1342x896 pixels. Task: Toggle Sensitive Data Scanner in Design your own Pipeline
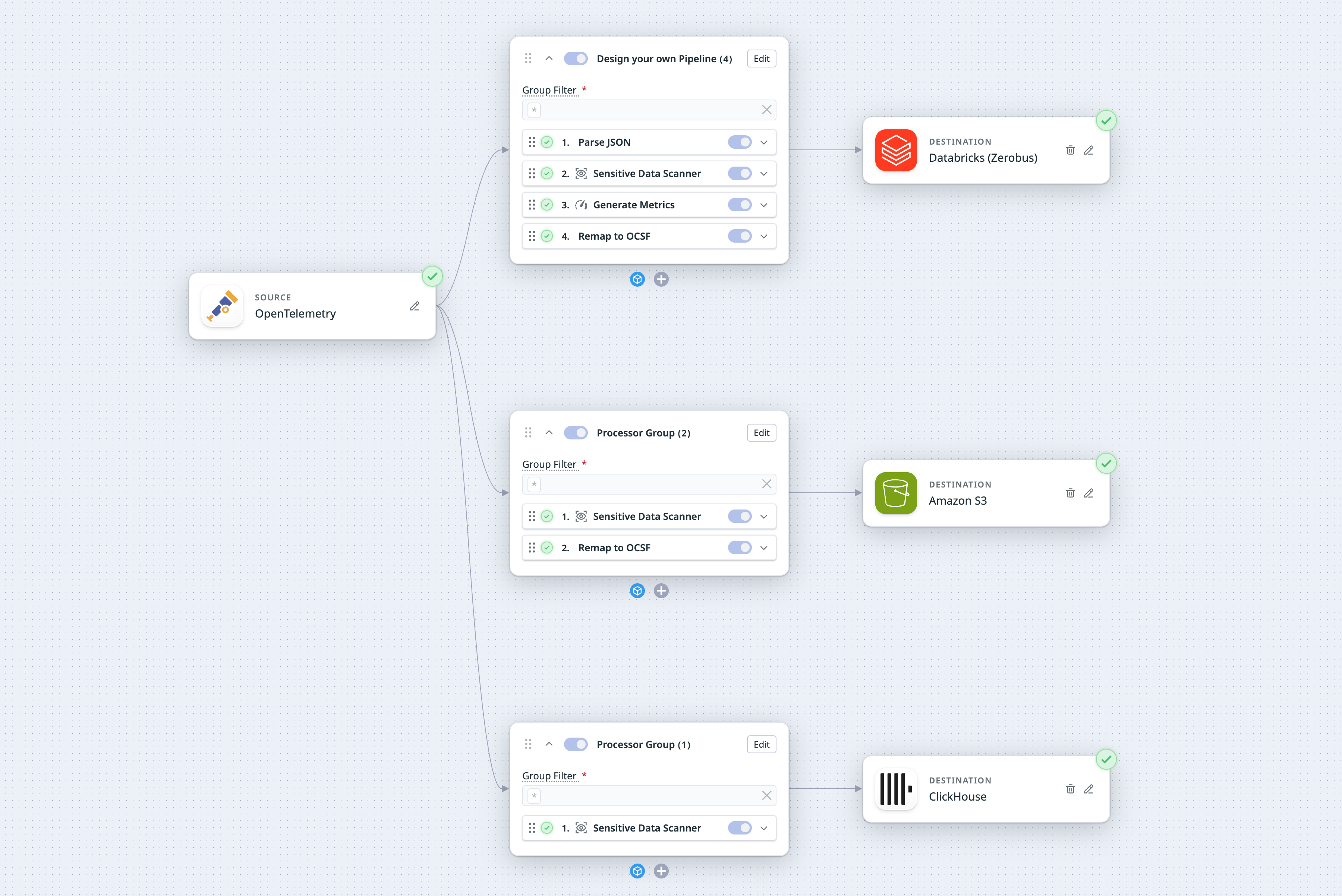click(740, 173)
